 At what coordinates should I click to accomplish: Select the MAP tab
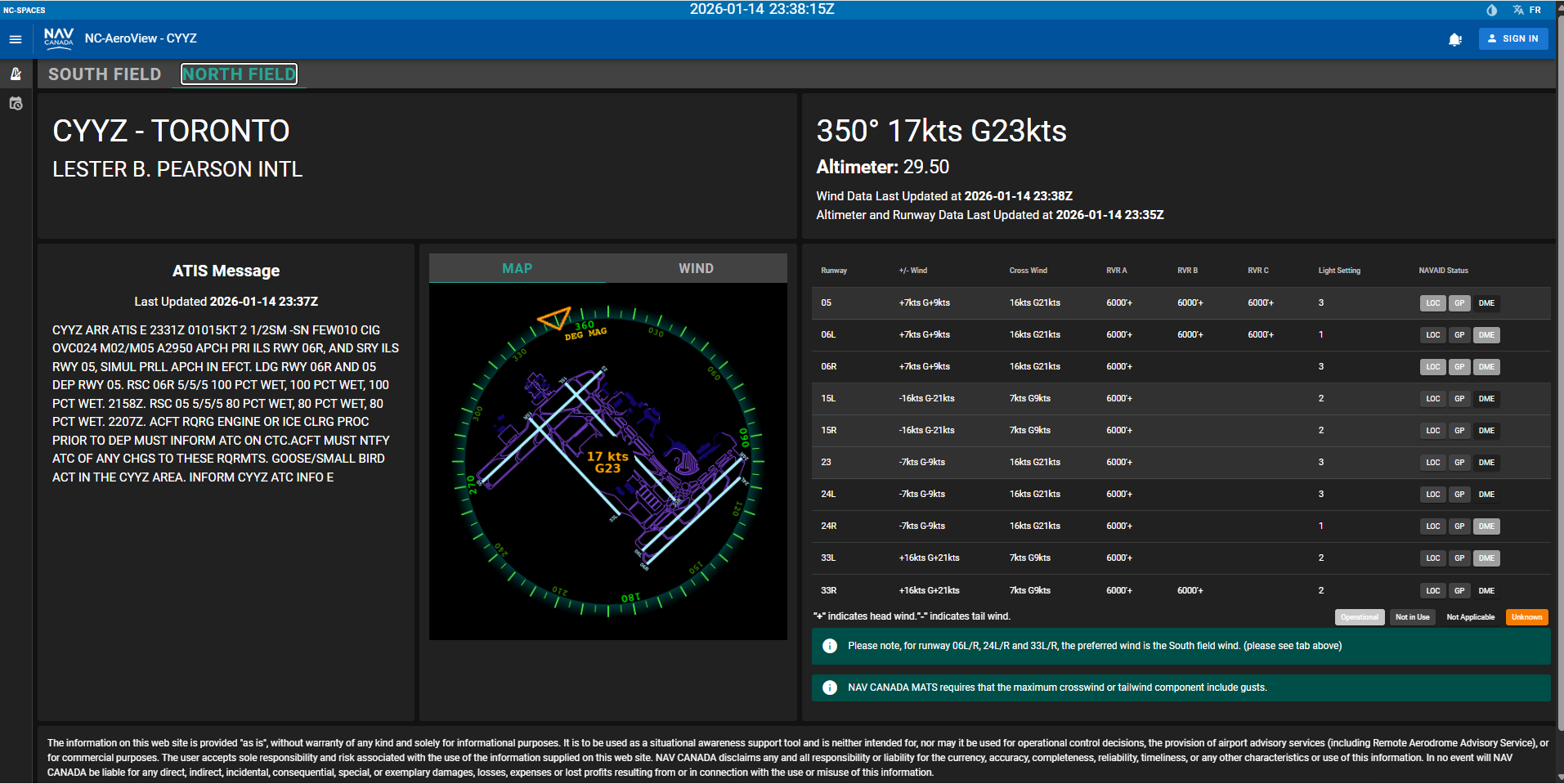coord(517,267)
